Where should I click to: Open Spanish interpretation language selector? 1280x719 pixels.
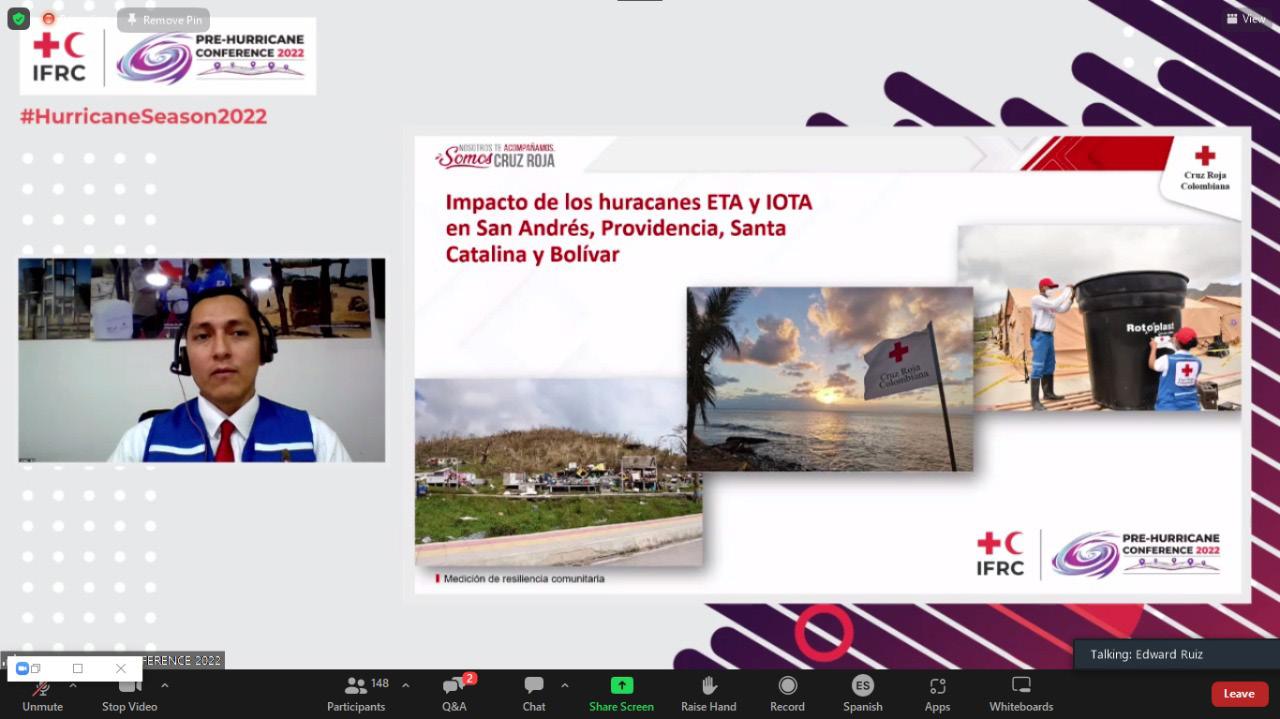click(x=862, y=695)
